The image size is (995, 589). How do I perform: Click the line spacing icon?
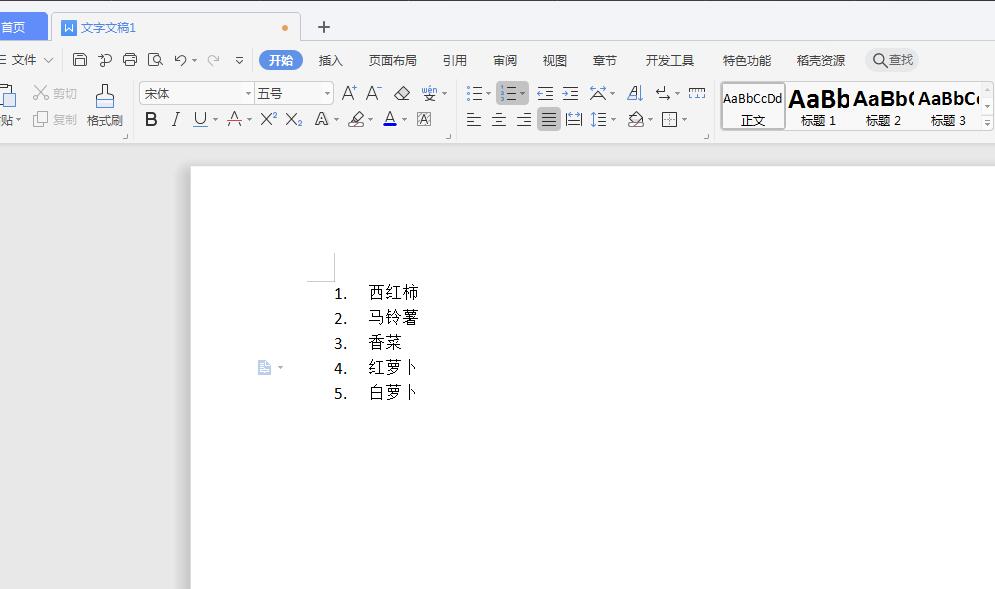click(x=598, y=119)
